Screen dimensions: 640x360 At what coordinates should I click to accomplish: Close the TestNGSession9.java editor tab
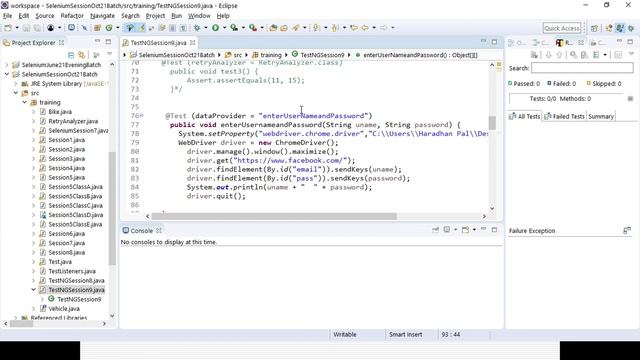click(192, 42)
